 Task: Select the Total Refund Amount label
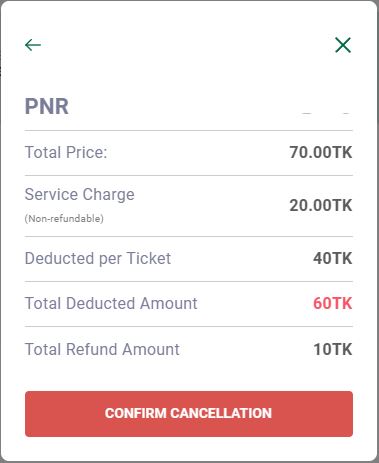click(x=102, y=349)
